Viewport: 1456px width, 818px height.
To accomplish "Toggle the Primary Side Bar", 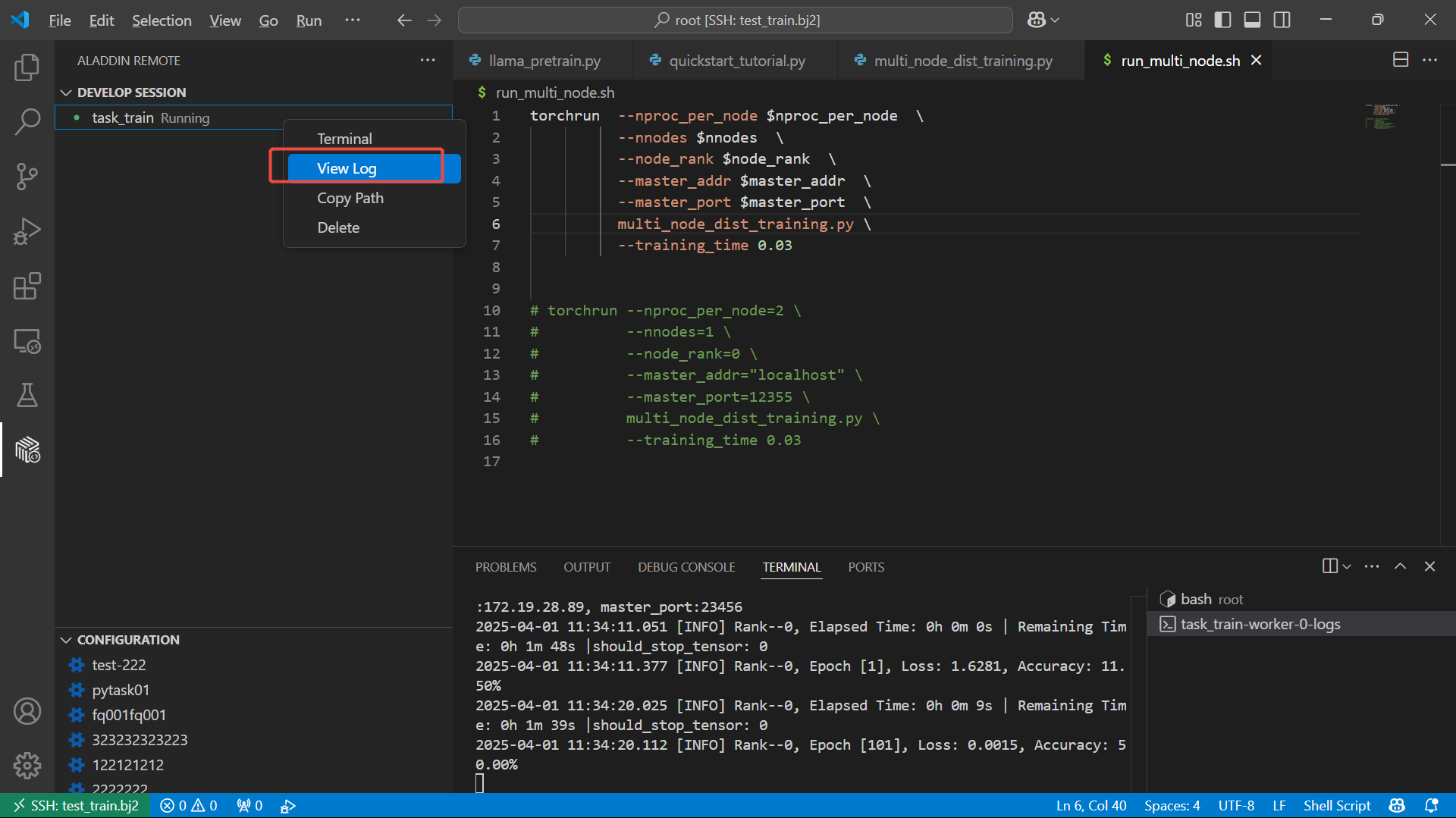I will pyautogui.click(x=1222, y=20).
